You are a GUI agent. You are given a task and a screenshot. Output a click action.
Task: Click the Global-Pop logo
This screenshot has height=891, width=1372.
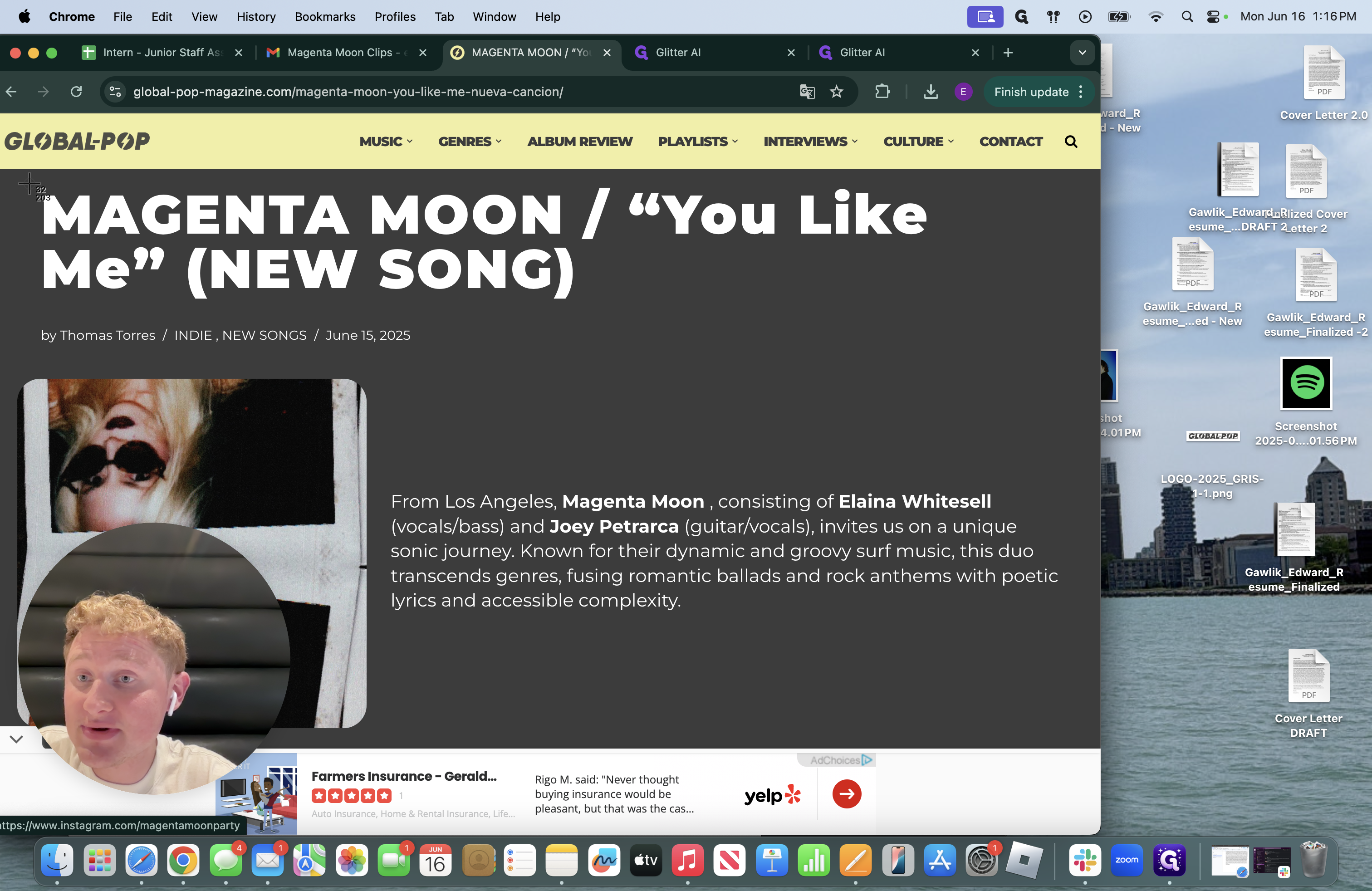pos(77,141)
